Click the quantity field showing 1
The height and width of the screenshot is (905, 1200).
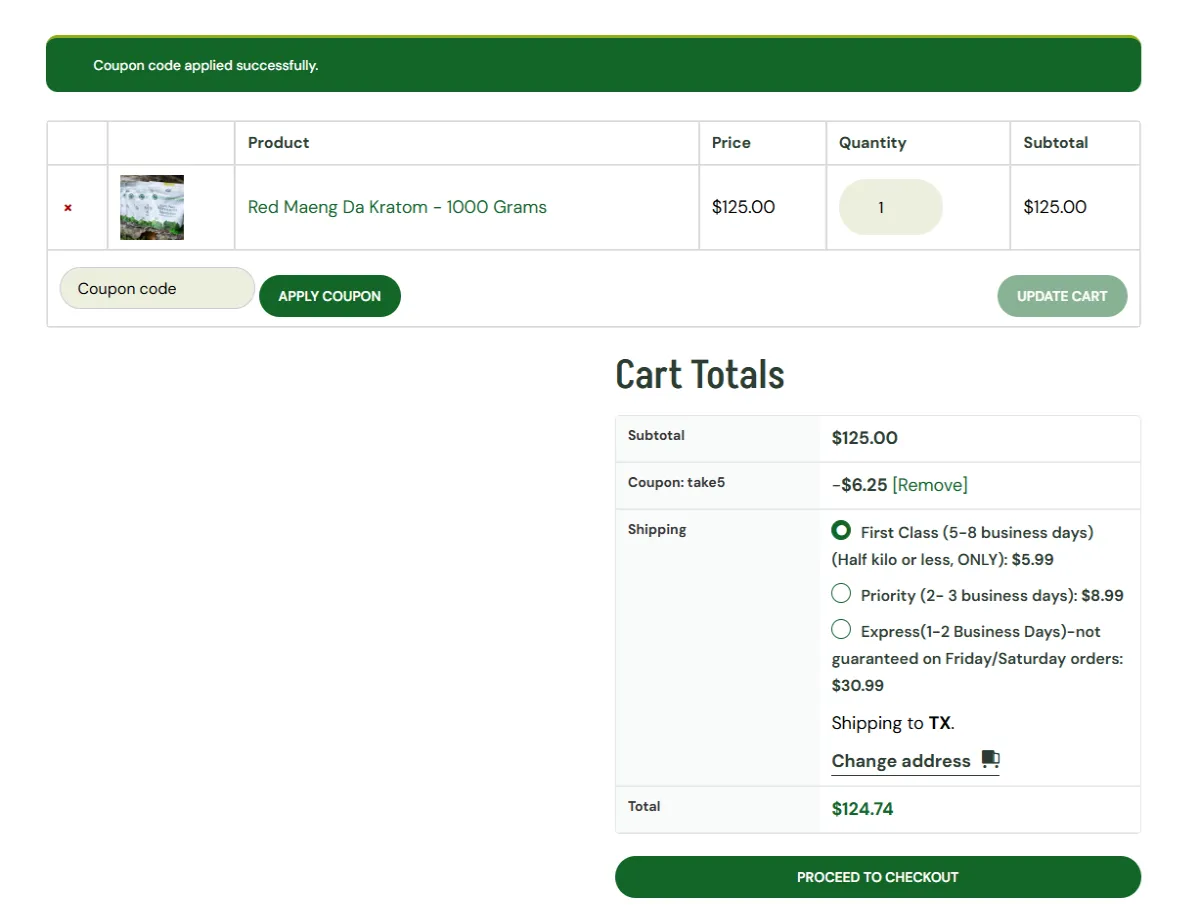(x=890, y=207)
